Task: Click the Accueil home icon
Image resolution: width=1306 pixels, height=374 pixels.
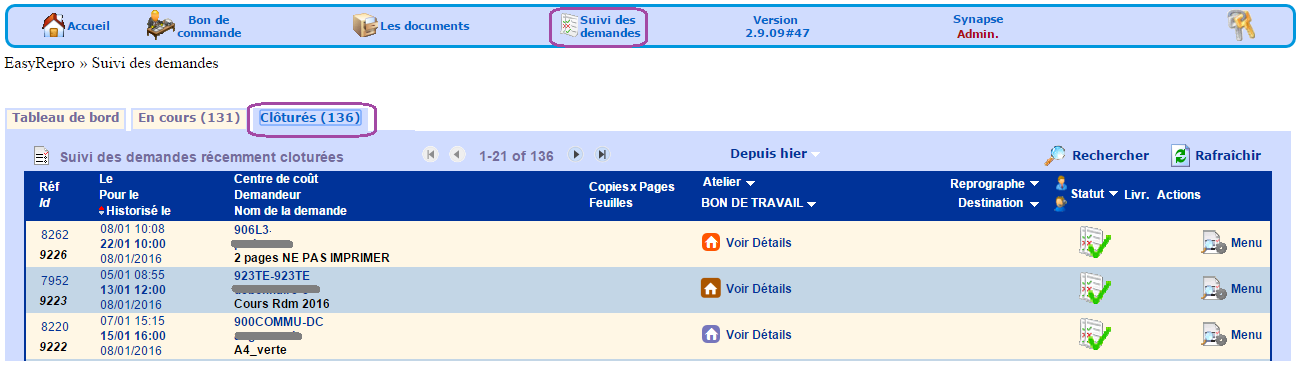Action: coord(53,25)
